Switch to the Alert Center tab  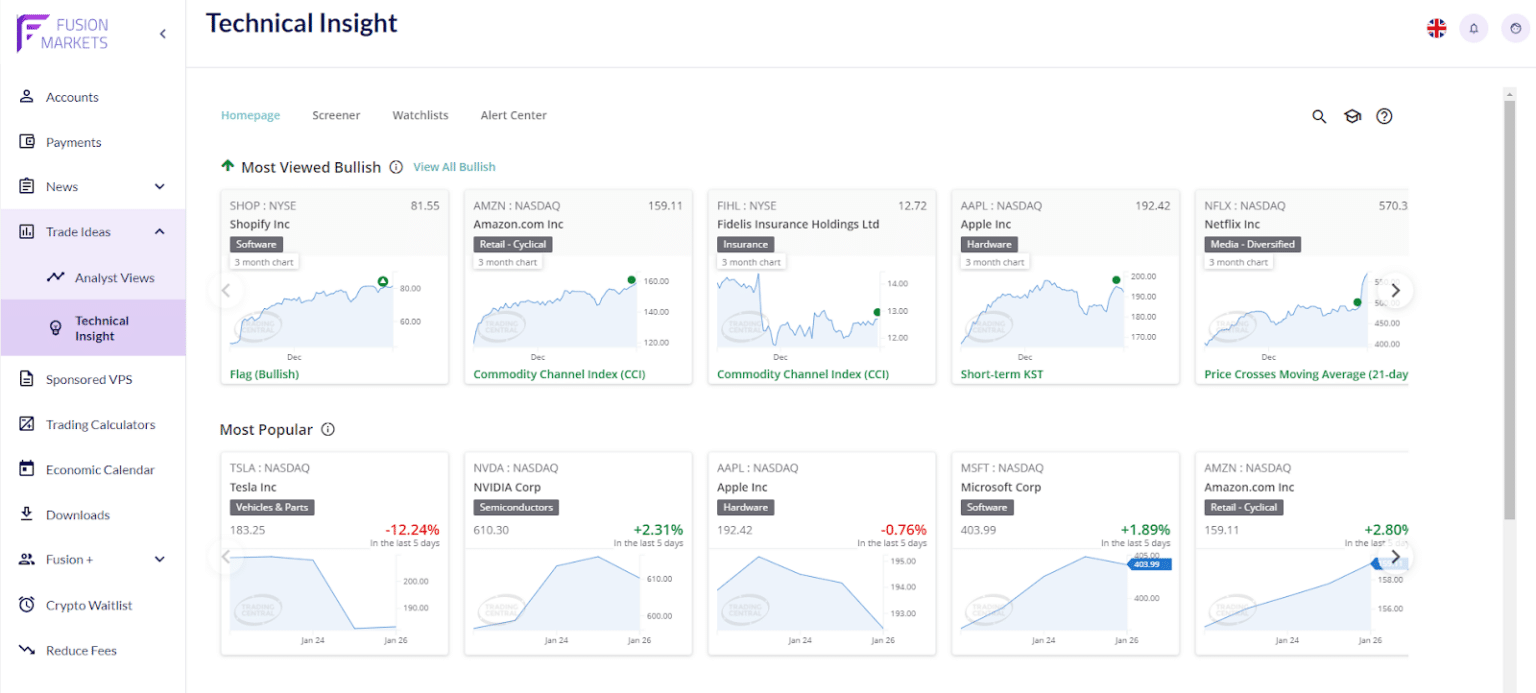(x=513, y=115)
